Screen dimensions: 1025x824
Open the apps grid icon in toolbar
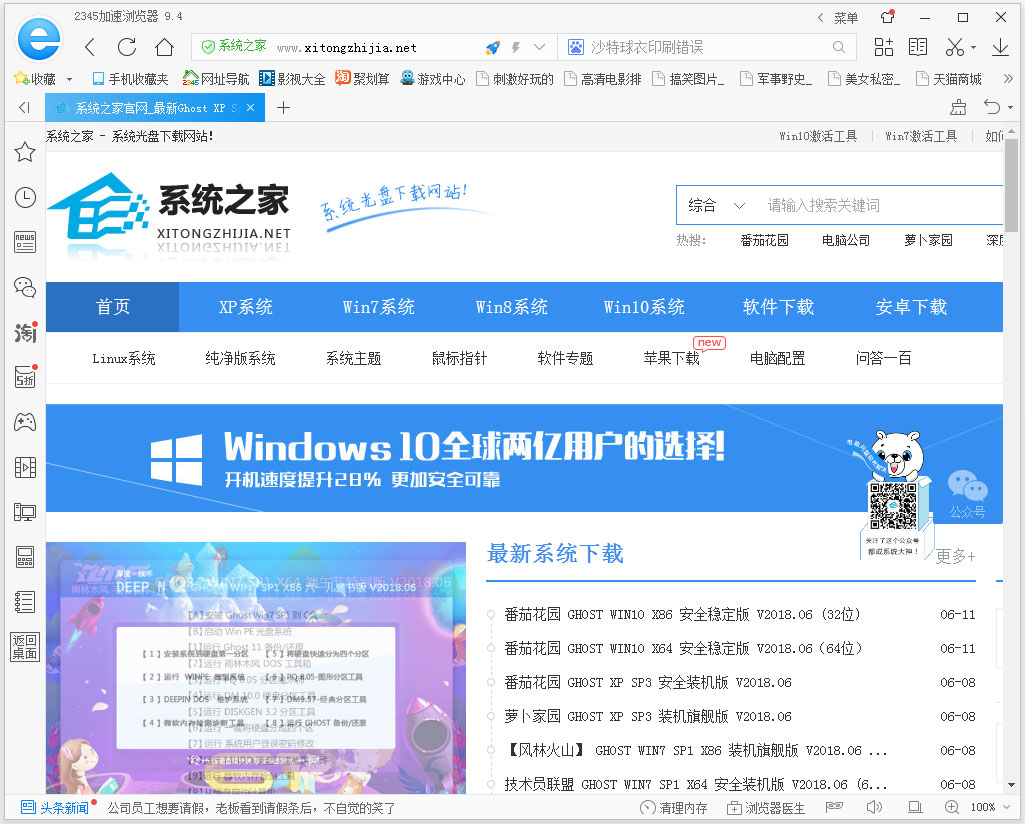coord(883,46)
